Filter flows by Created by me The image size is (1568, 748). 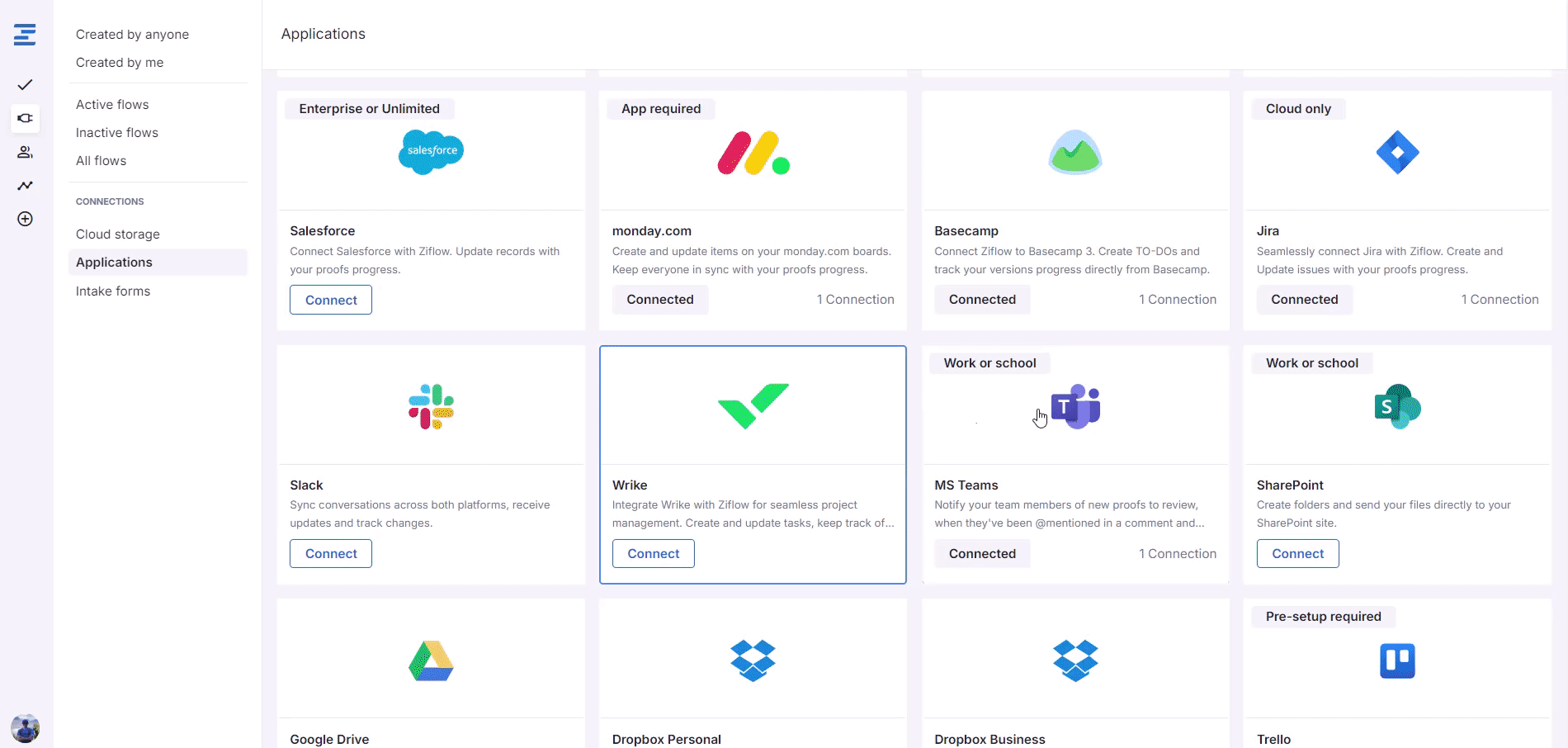click(x=120, y=63)
